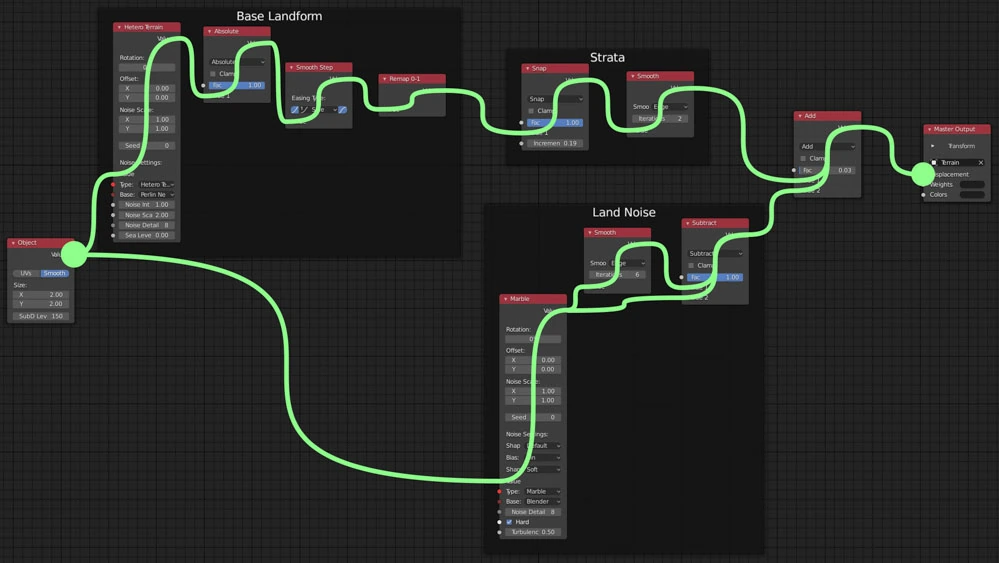Click the SubD Level field in Object node

click(41, 316)
